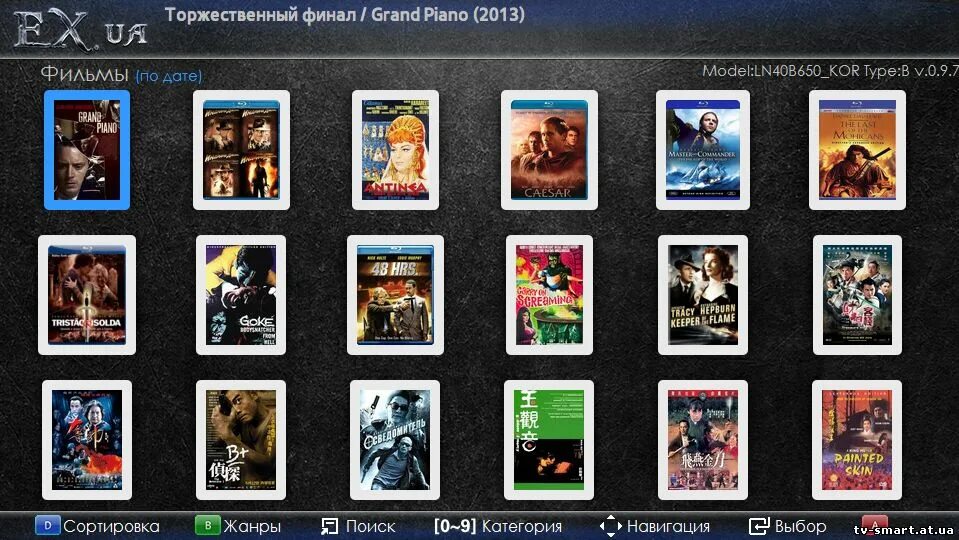Open the Goke Bodysnatcher from Hell poster
959x540 pixels.
point(241,295)
